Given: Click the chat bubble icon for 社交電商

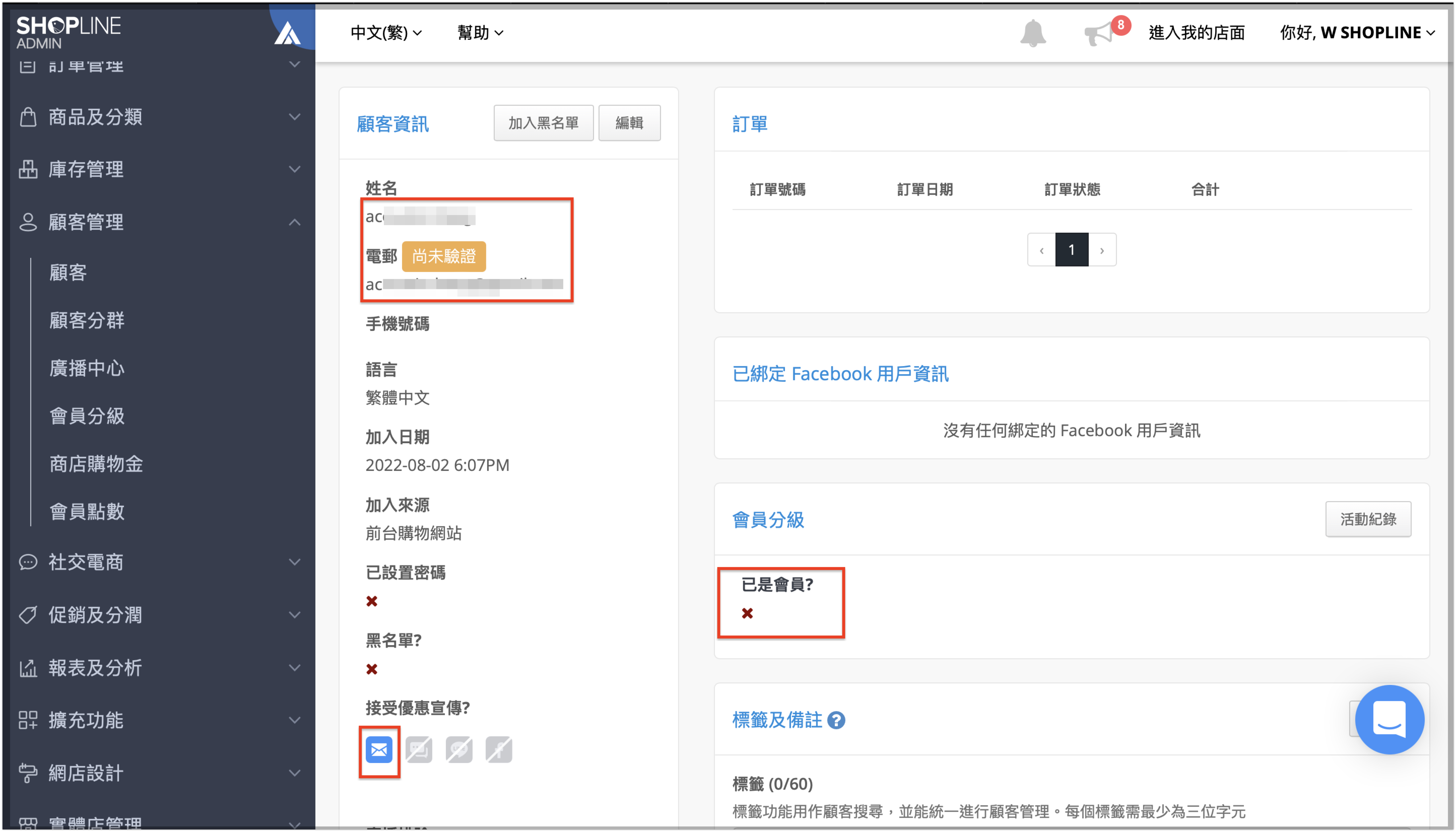Looking at the screenshot, I should coord(28,562).
